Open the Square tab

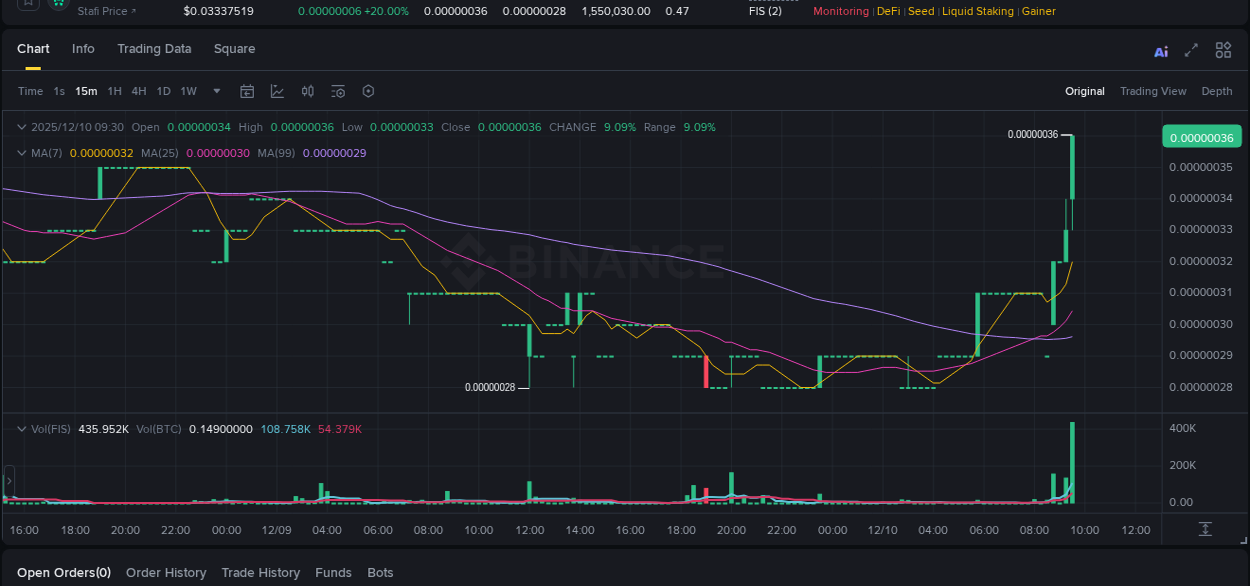[234, 48]
